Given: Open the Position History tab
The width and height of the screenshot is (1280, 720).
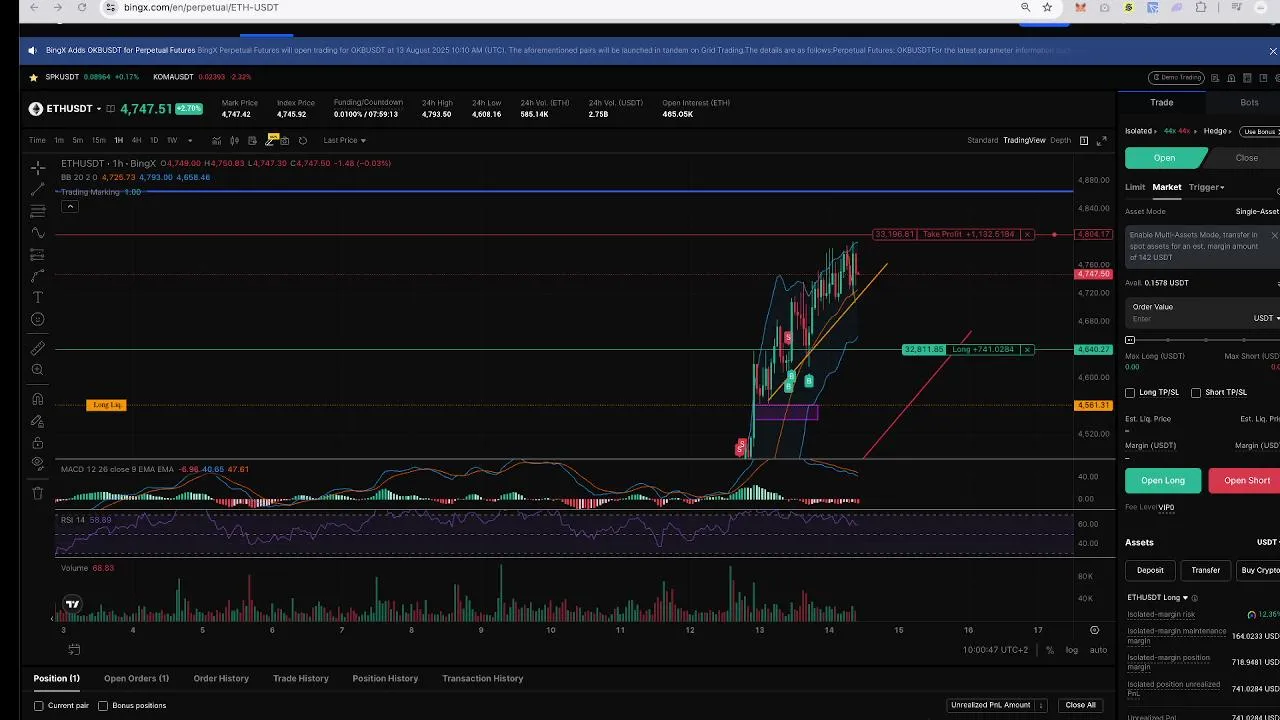Looking at the screenshot, I should pos(385,679).
